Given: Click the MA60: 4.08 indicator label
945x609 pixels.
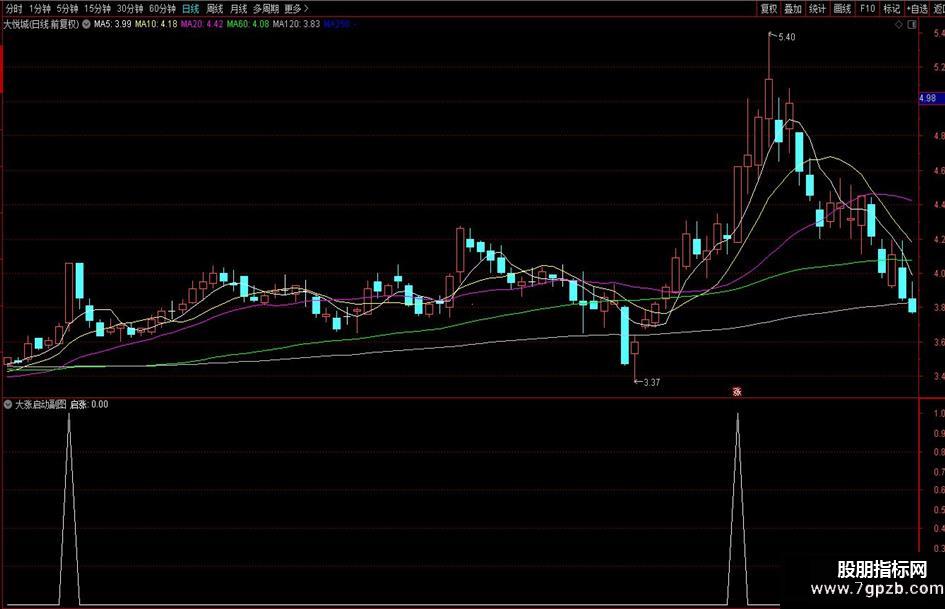Looking at the screenshot, I should click(x=248, y=24).
